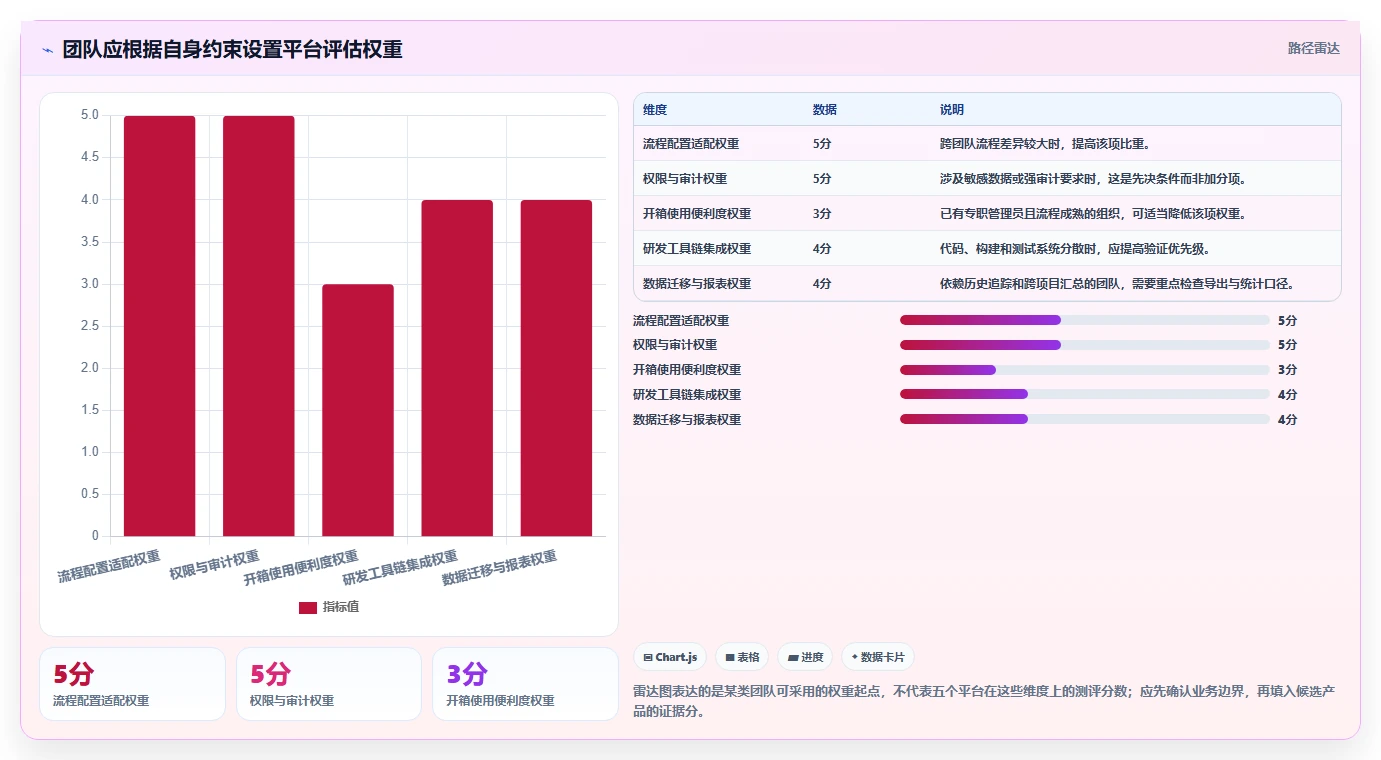The height and width of the screenshot is (760, 1381).
Task: Open the 5分 权限与审计权重 data card
Action: (x=329, y=684)
